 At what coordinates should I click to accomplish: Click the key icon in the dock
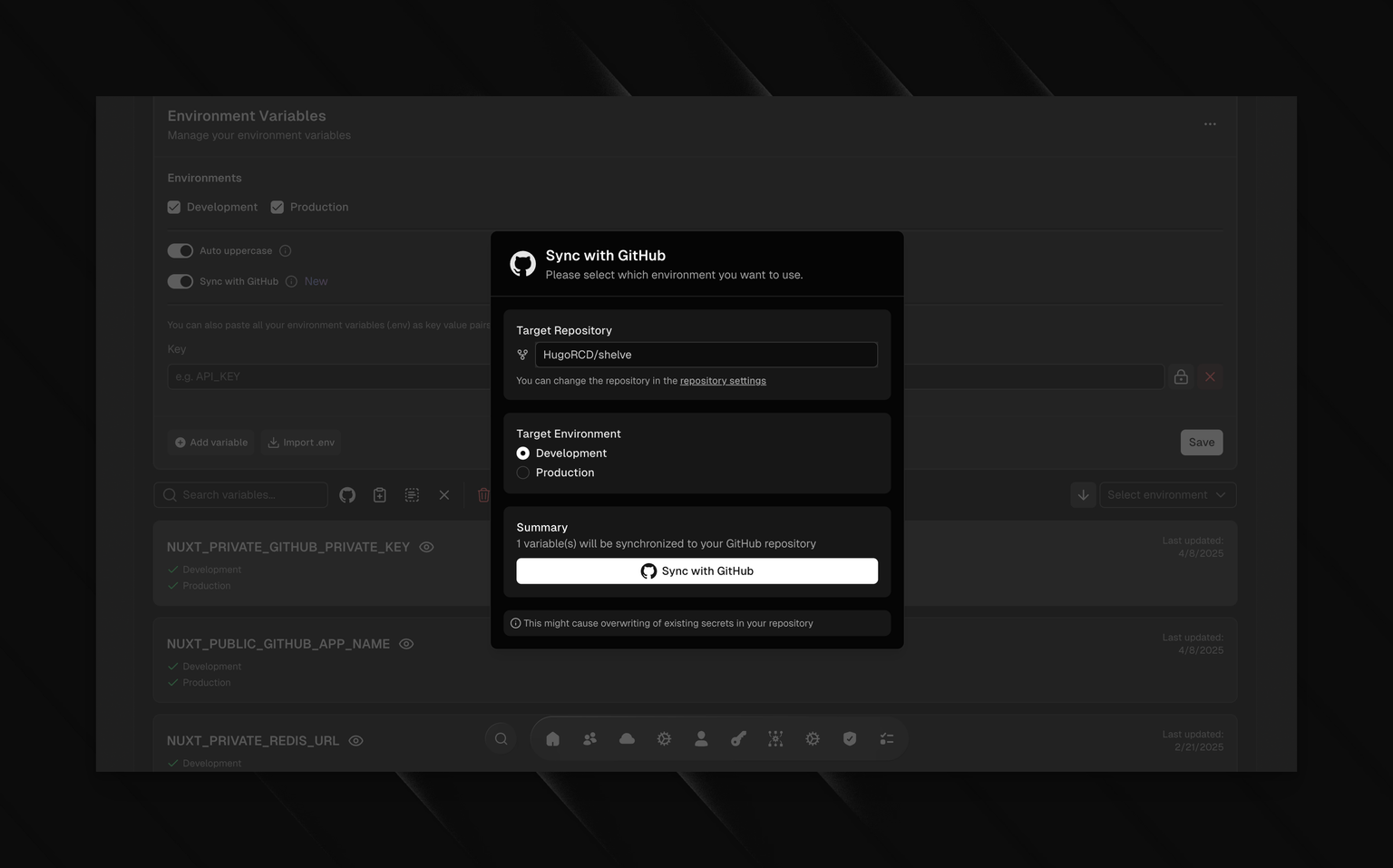coord(738,739)
